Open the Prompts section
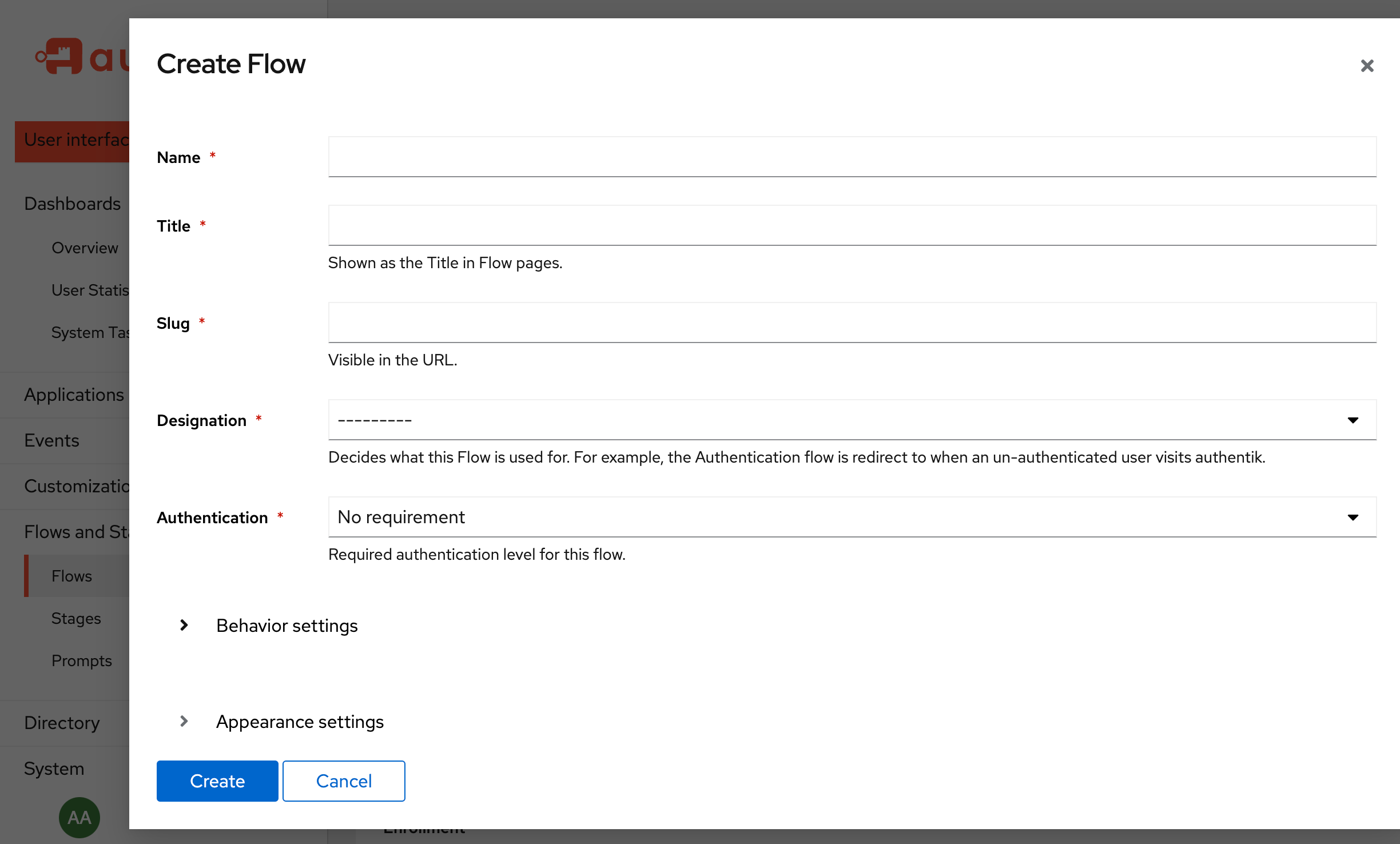The image size is (1400, 844). tap(82, 660)
